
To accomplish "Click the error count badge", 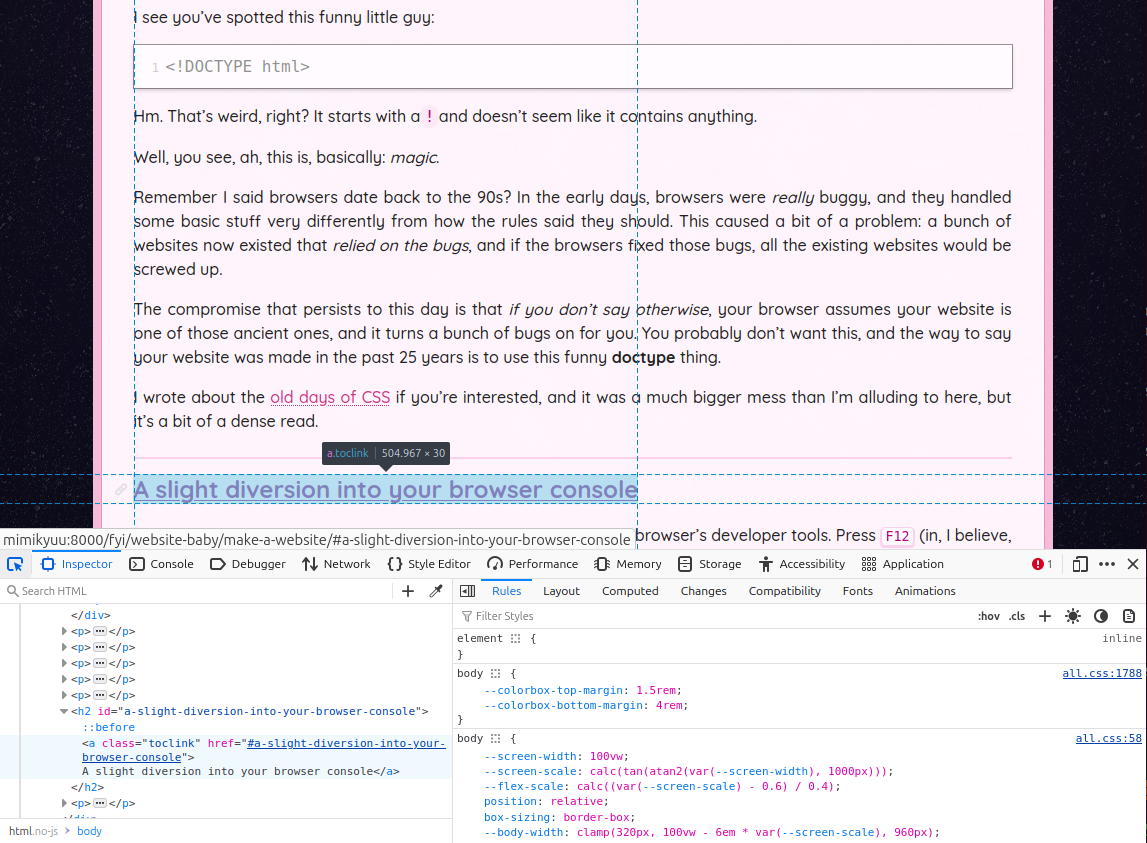I will tap(1042, 564).
